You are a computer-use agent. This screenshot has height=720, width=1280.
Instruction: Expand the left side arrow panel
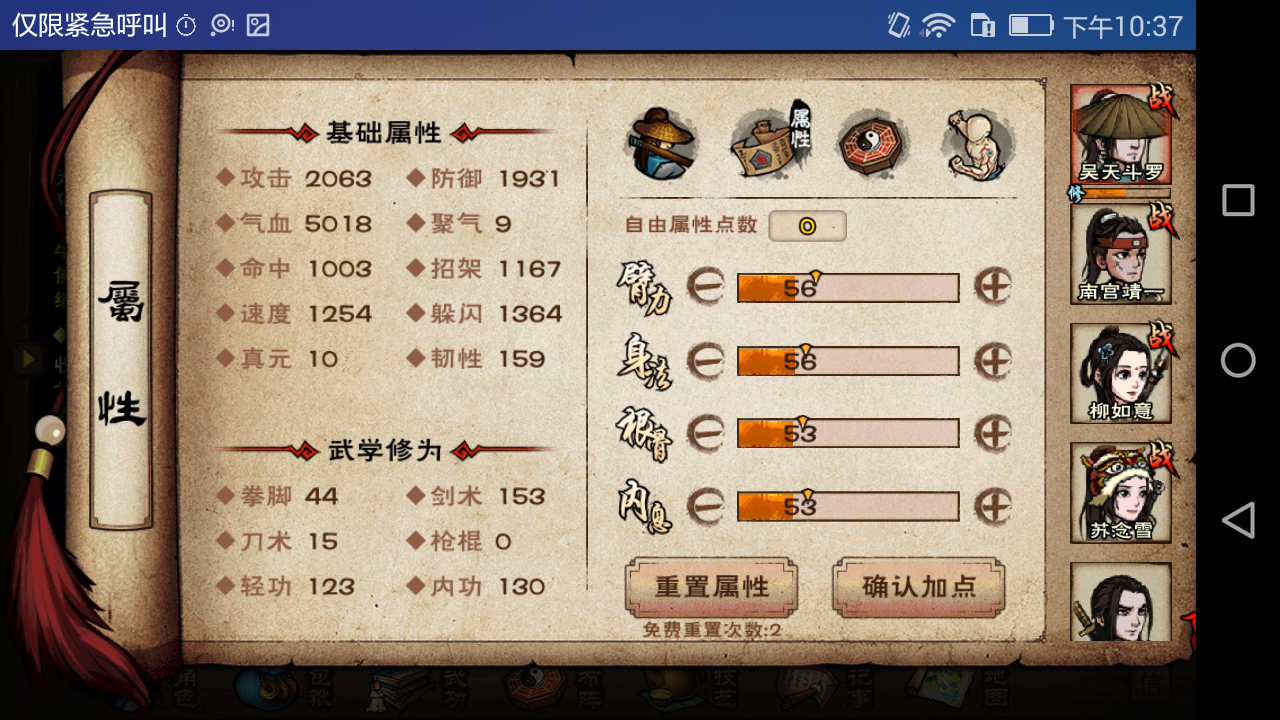[x=28, y=358]
